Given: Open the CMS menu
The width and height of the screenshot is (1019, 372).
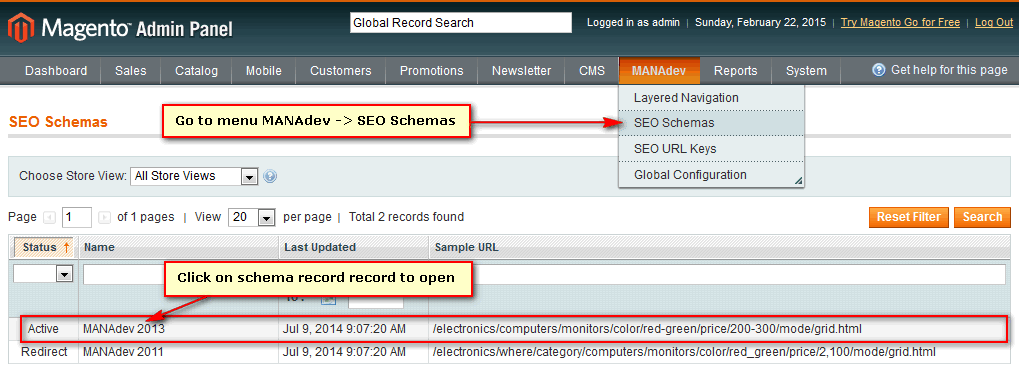Looking at the screenshot, I should (592, 71).
